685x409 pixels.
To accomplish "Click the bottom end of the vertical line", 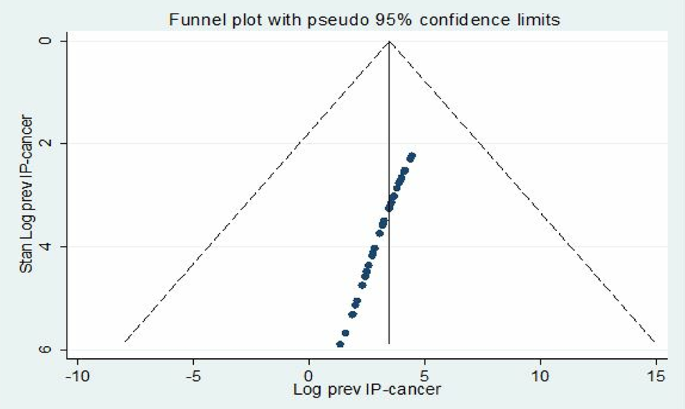I will coord(389,343).
